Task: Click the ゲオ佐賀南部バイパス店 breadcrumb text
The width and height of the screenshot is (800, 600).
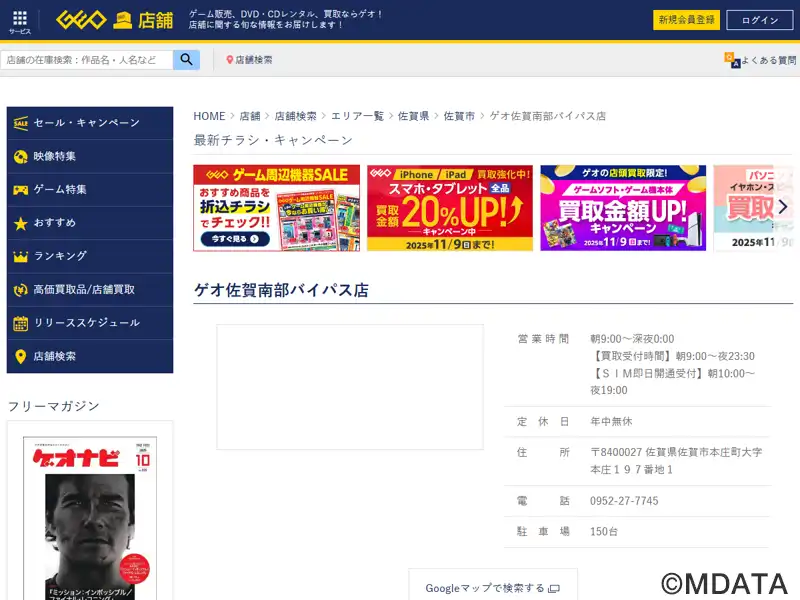Action: pos(547,116)
